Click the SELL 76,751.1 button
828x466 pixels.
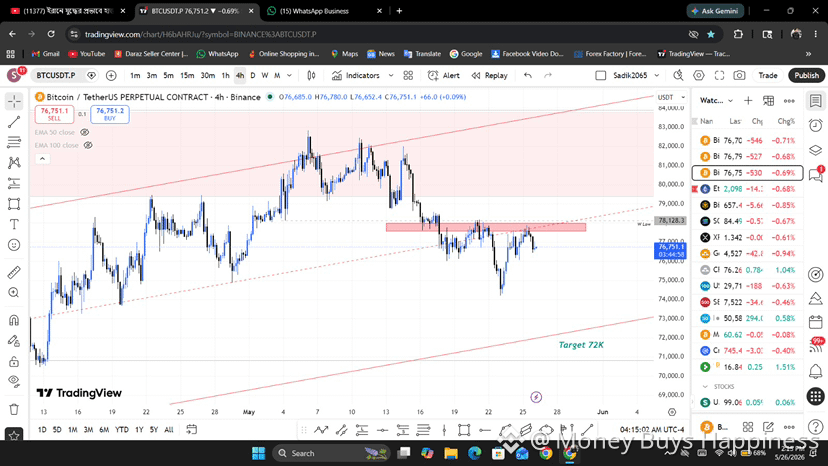click(x=54, y=114)
